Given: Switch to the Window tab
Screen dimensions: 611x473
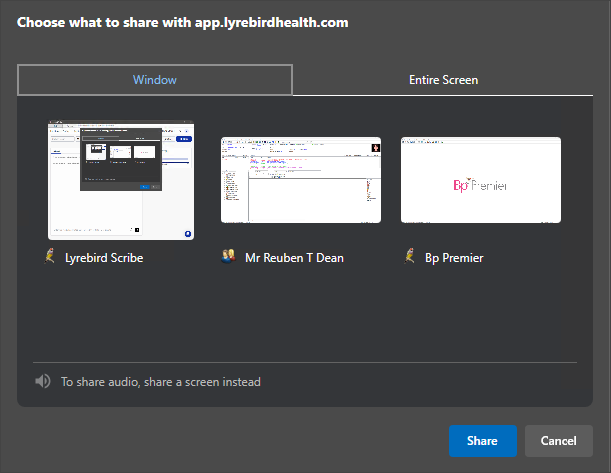Looking at the screenshot, I should [155, 80].
